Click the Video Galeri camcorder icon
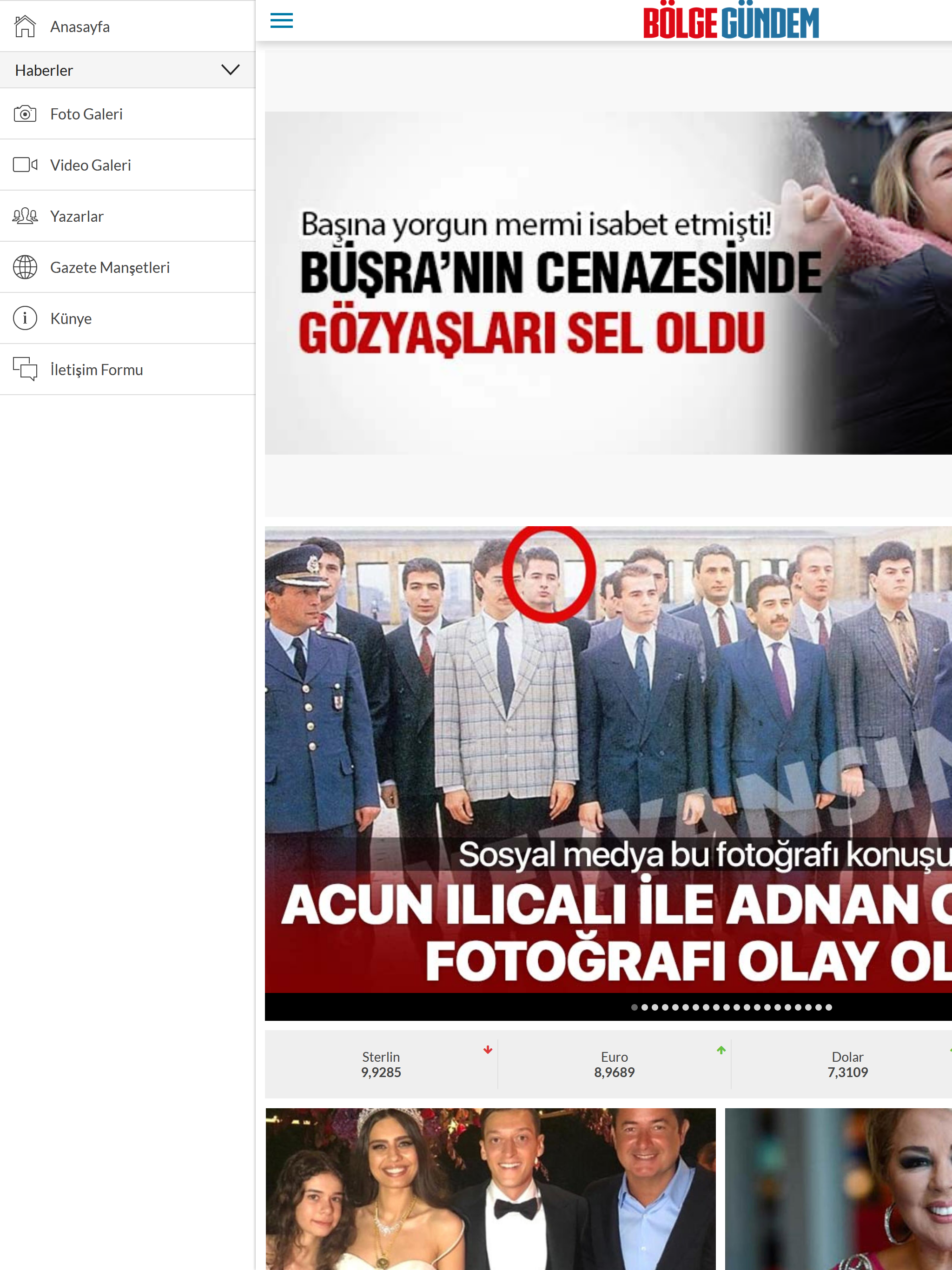 25,165
